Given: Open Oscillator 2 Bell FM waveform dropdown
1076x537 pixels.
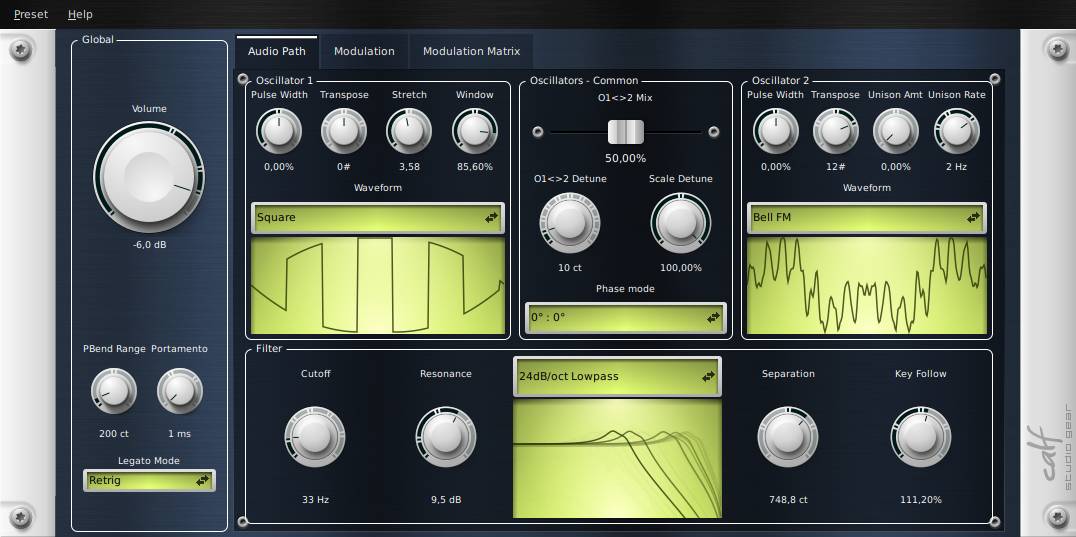Looking at the screenshot, I should (867, 217).
